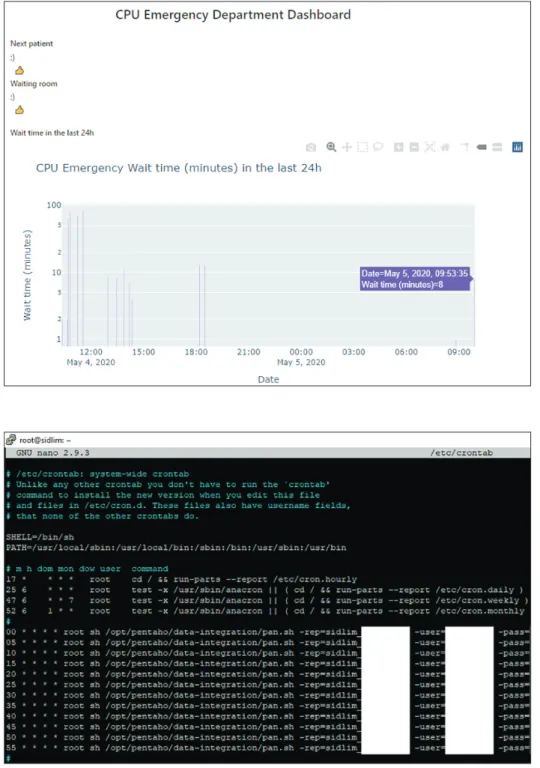Click the pan.sh crontab row for minute 30
Image resolution: width=540 pixels, height=768 pixels.
(268, 695)
